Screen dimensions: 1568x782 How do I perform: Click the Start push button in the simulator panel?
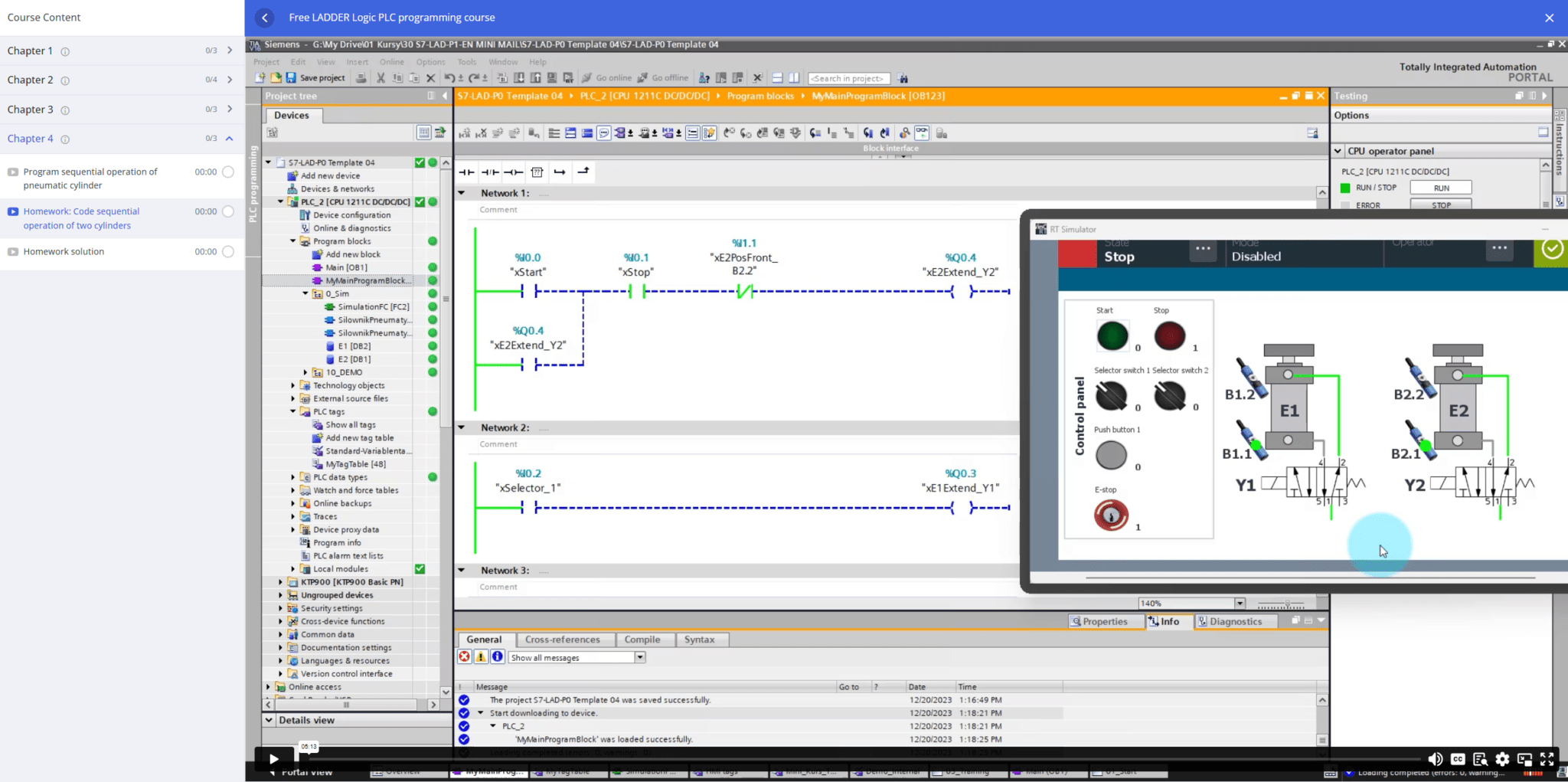click(1112, 335)
